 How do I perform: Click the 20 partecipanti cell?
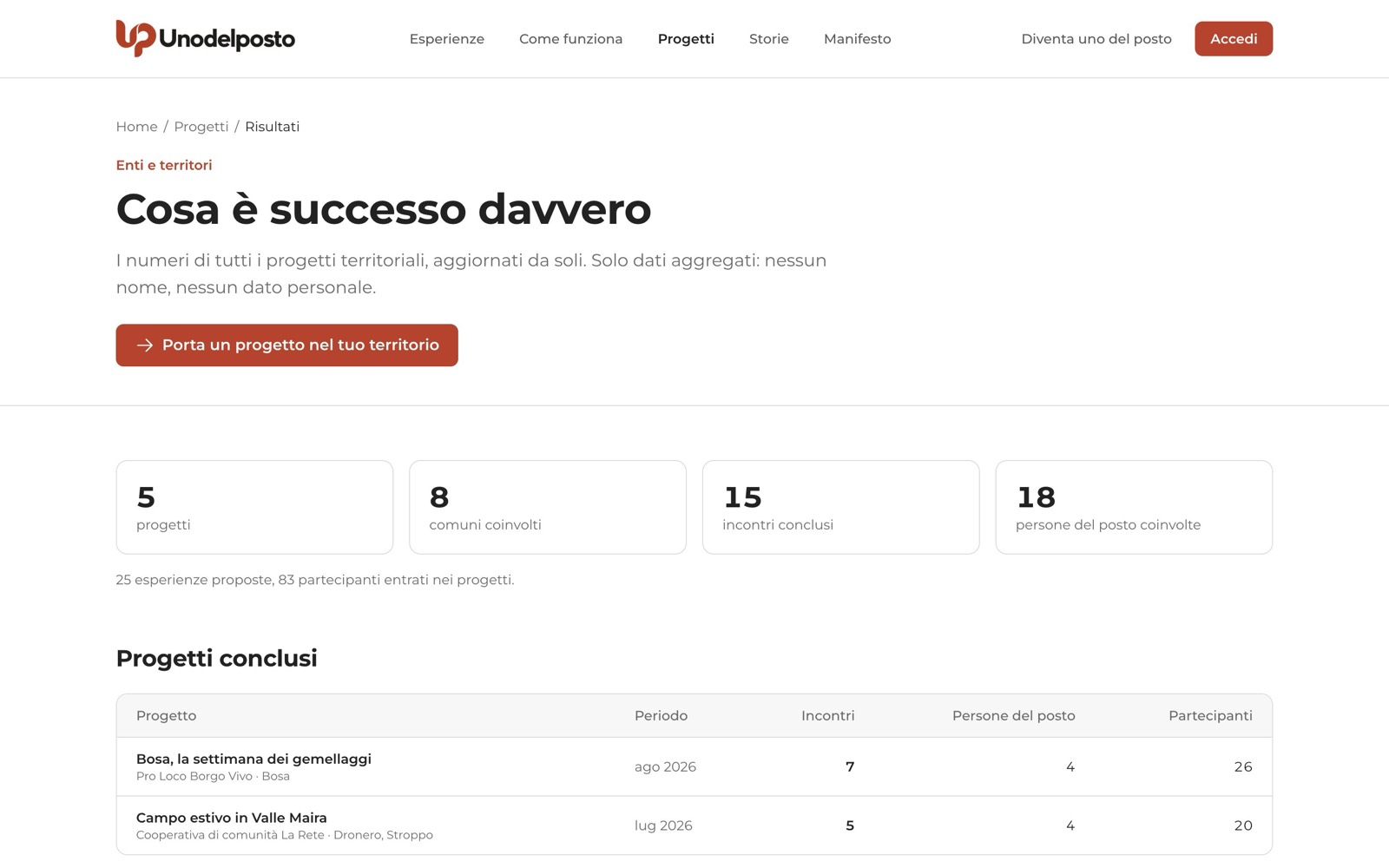1243,826
